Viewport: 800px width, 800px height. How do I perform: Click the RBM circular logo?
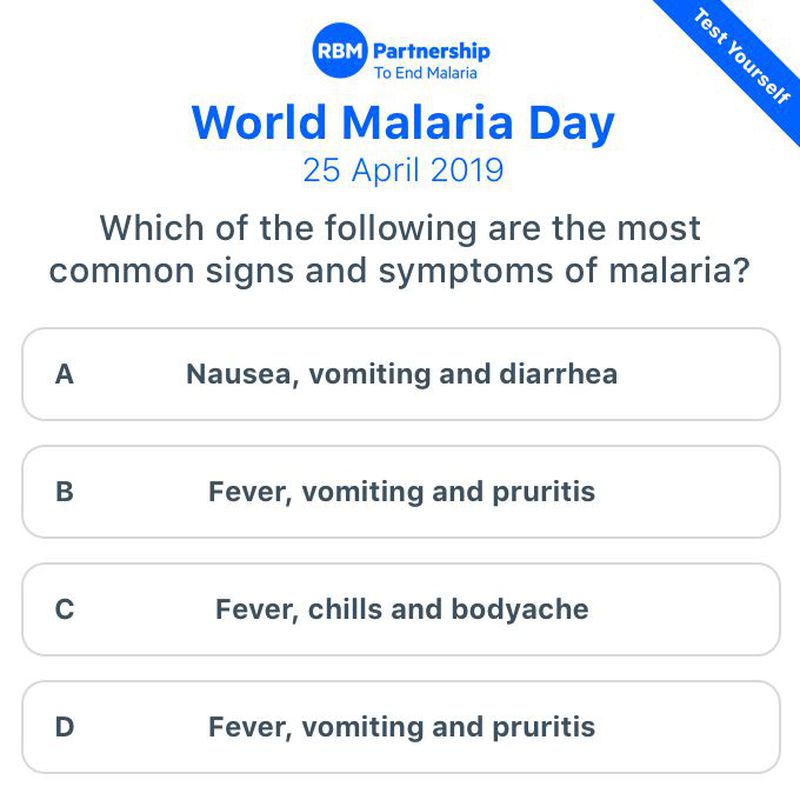(x=340, y=52)
